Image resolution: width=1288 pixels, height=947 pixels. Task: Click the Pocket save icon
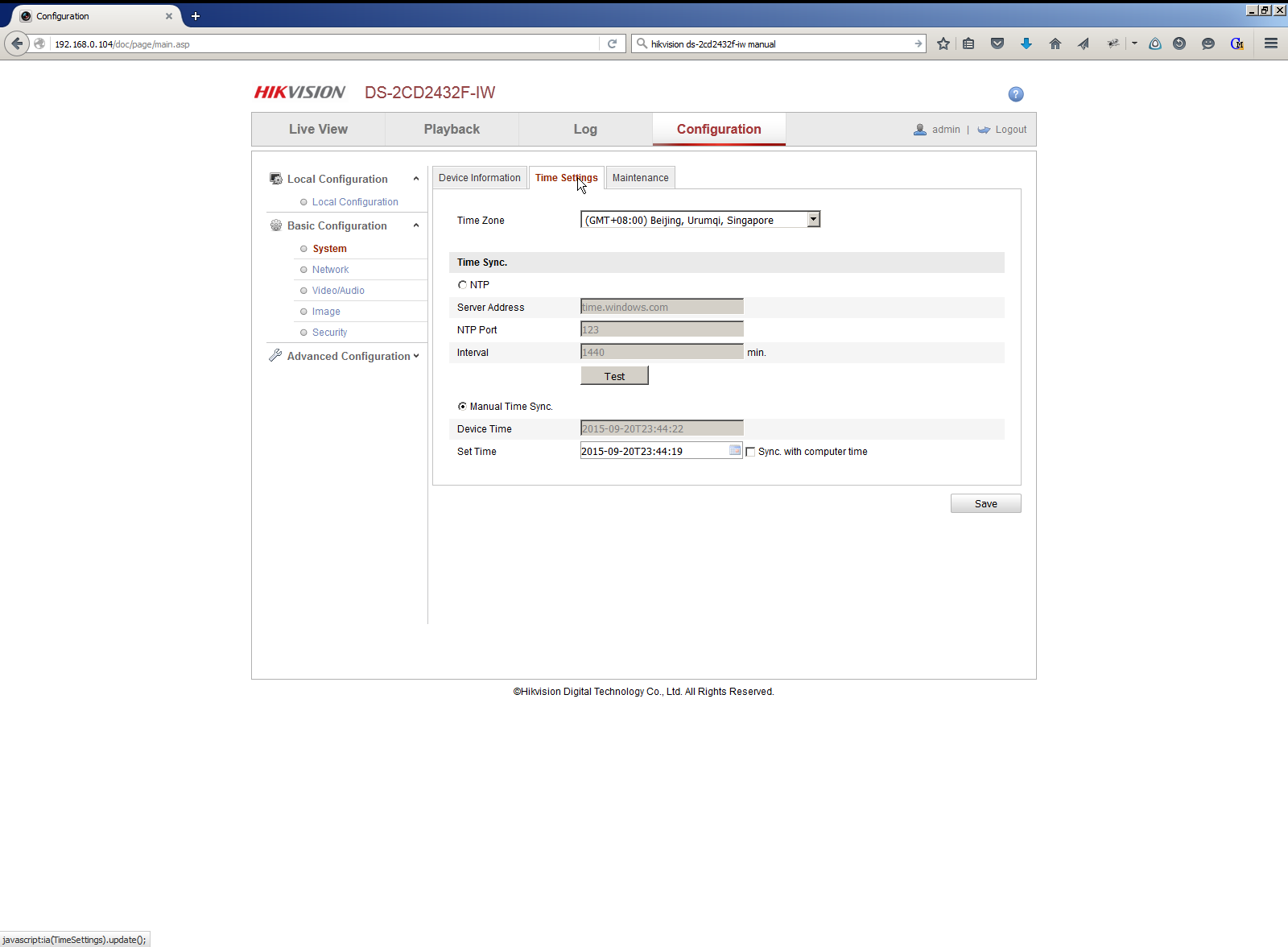[x=997, y=43]
